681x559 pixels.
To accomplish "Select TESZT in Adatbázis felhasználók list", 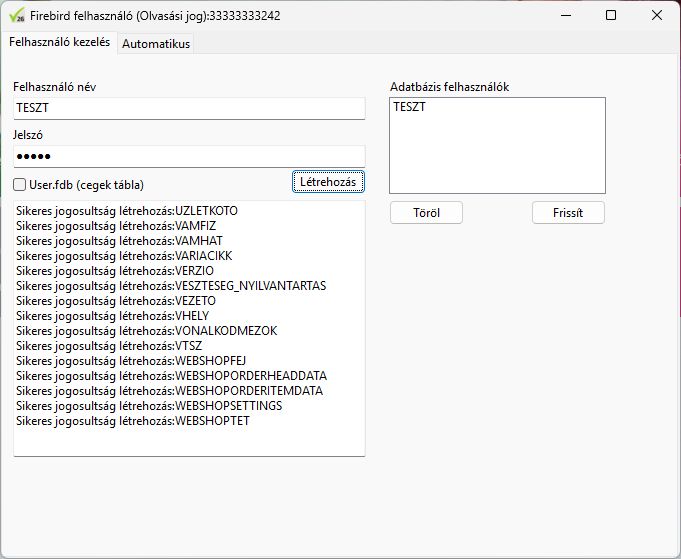I will coord(409,106).
